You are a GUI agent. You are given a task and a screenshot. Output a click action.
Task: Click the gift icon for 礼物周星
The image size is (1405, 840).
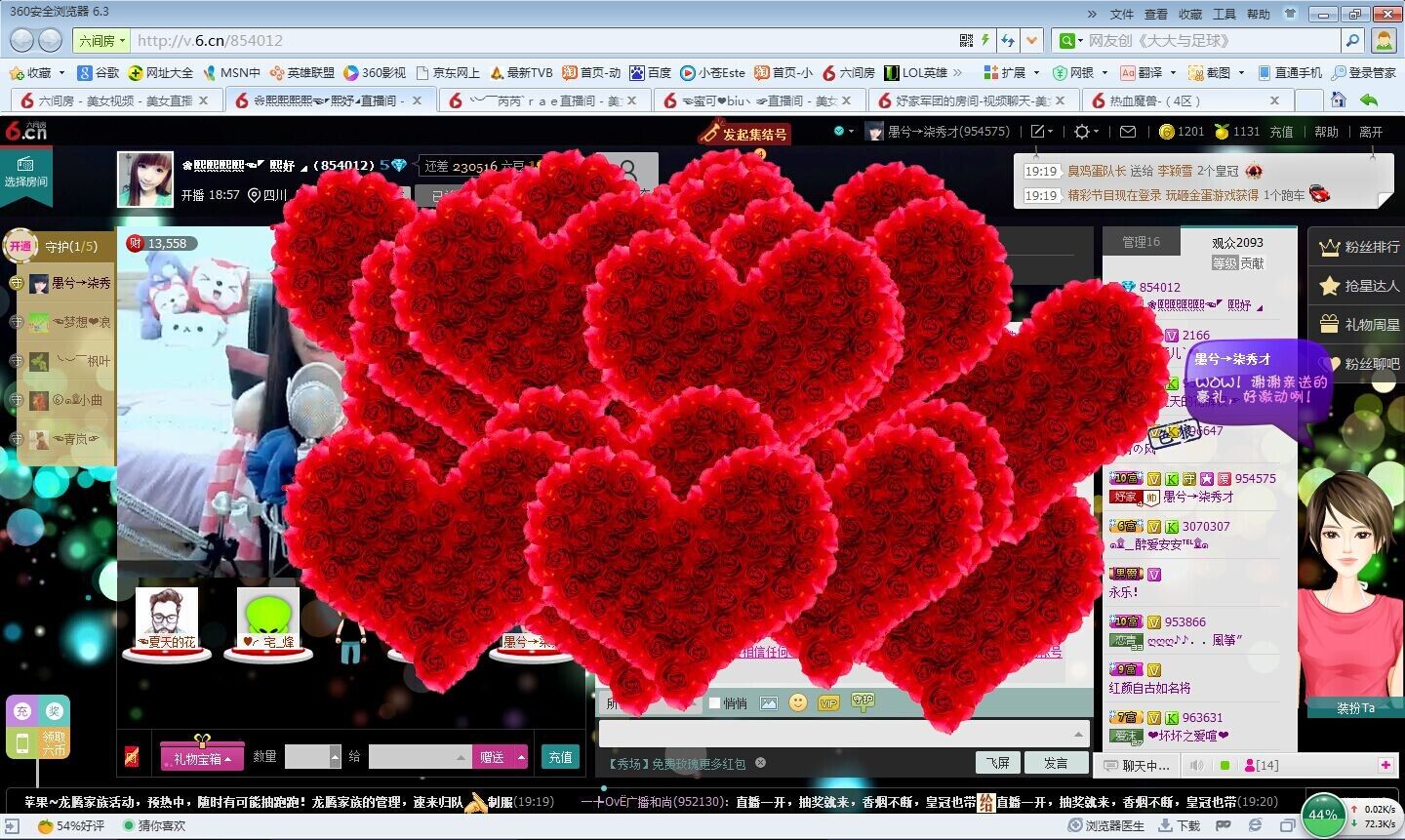(1329, 324)
